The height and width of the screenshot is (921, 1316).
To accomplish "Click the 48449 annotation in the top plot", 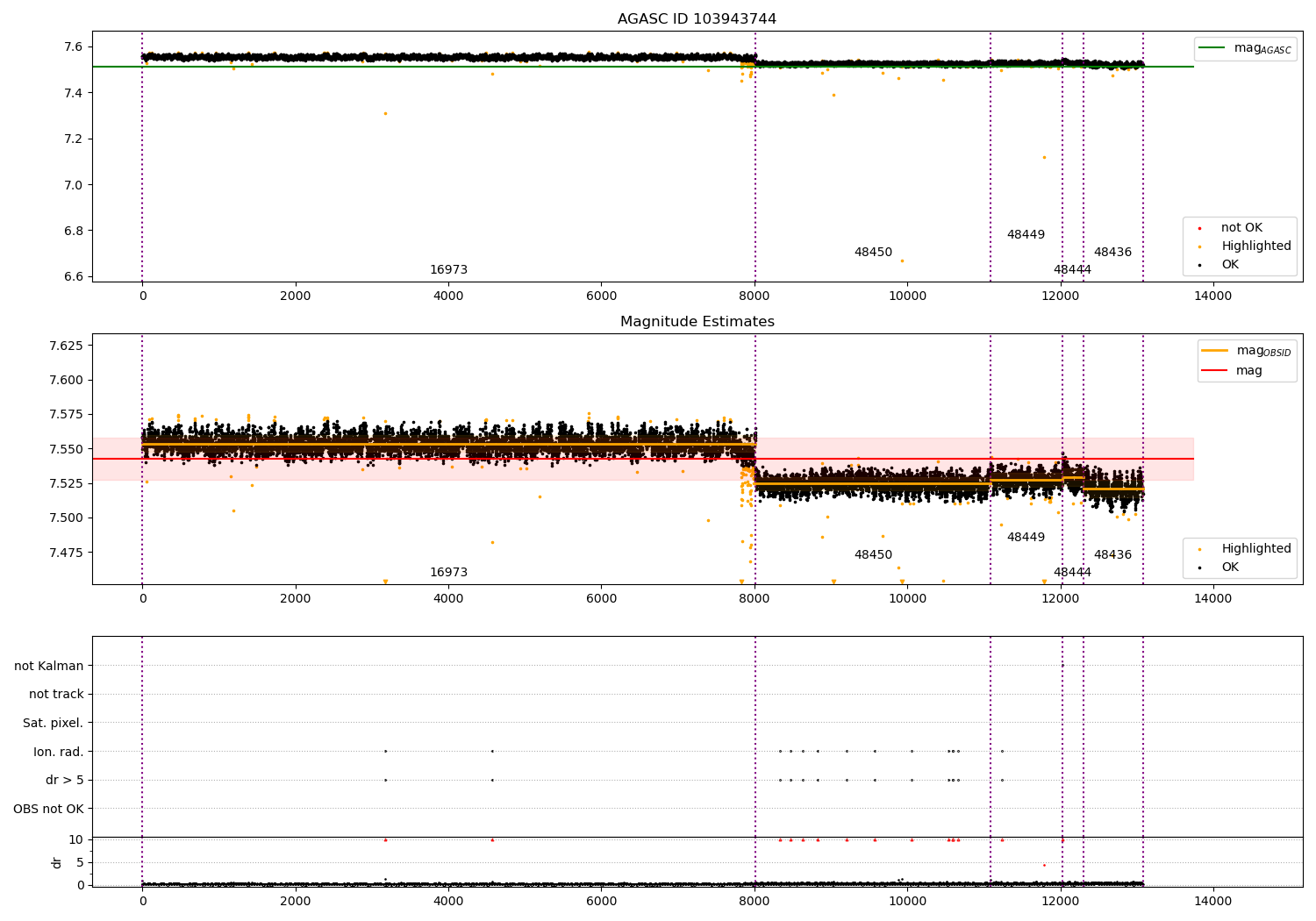I will 1026,235.
